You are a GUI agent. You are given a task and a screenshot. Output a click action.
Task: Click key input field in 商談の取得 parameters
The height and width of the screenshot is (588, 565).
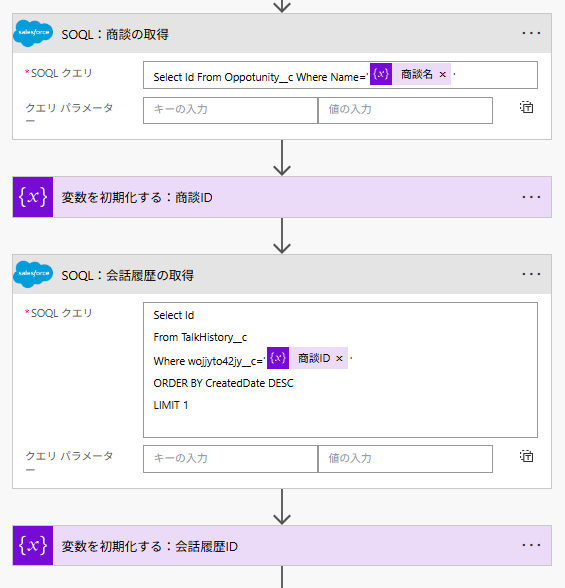click(x=230, y=110)
